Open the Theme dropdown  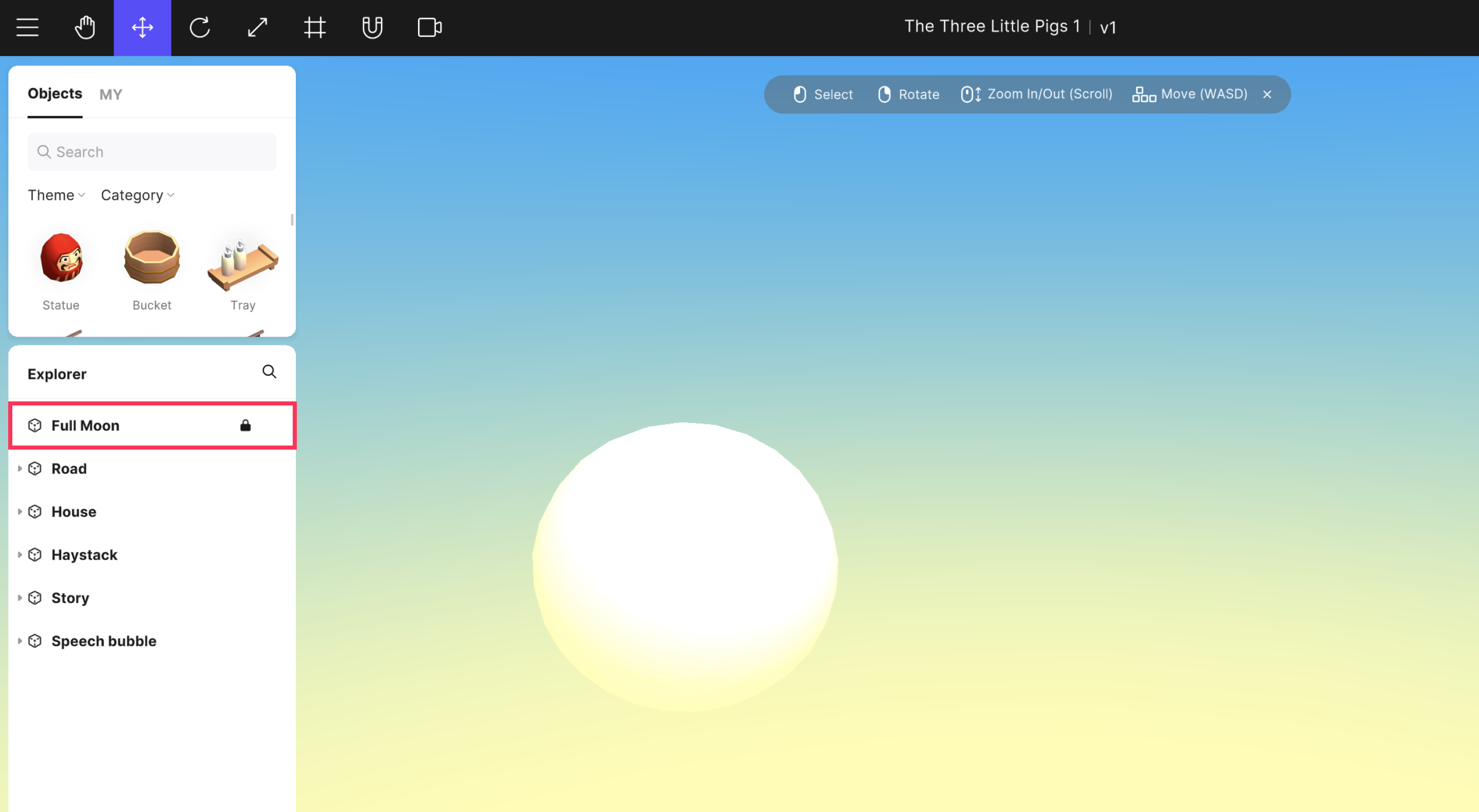coord(56,195)
